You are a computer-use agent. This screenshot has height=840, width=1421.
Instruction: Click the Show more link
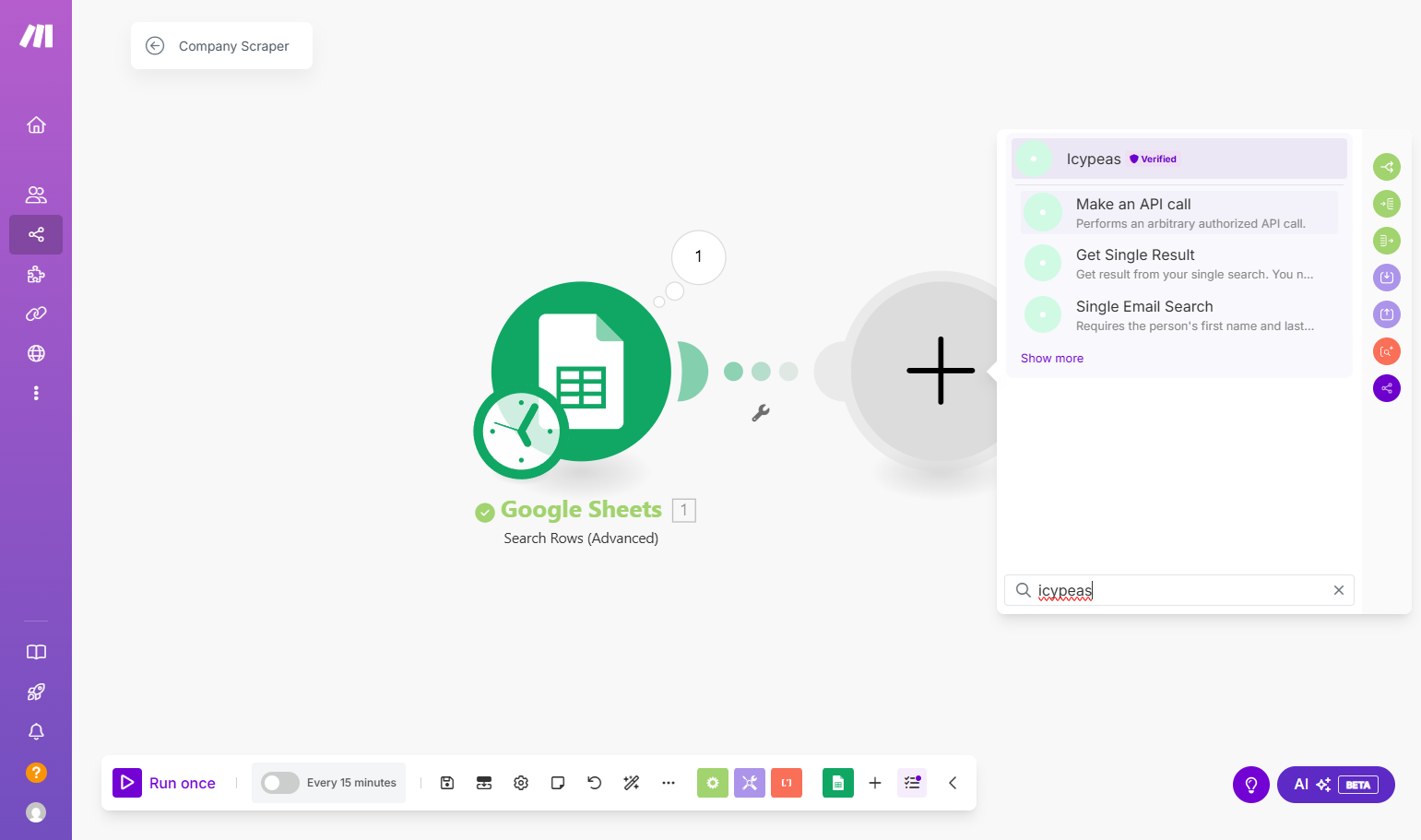coord(1052,359)
